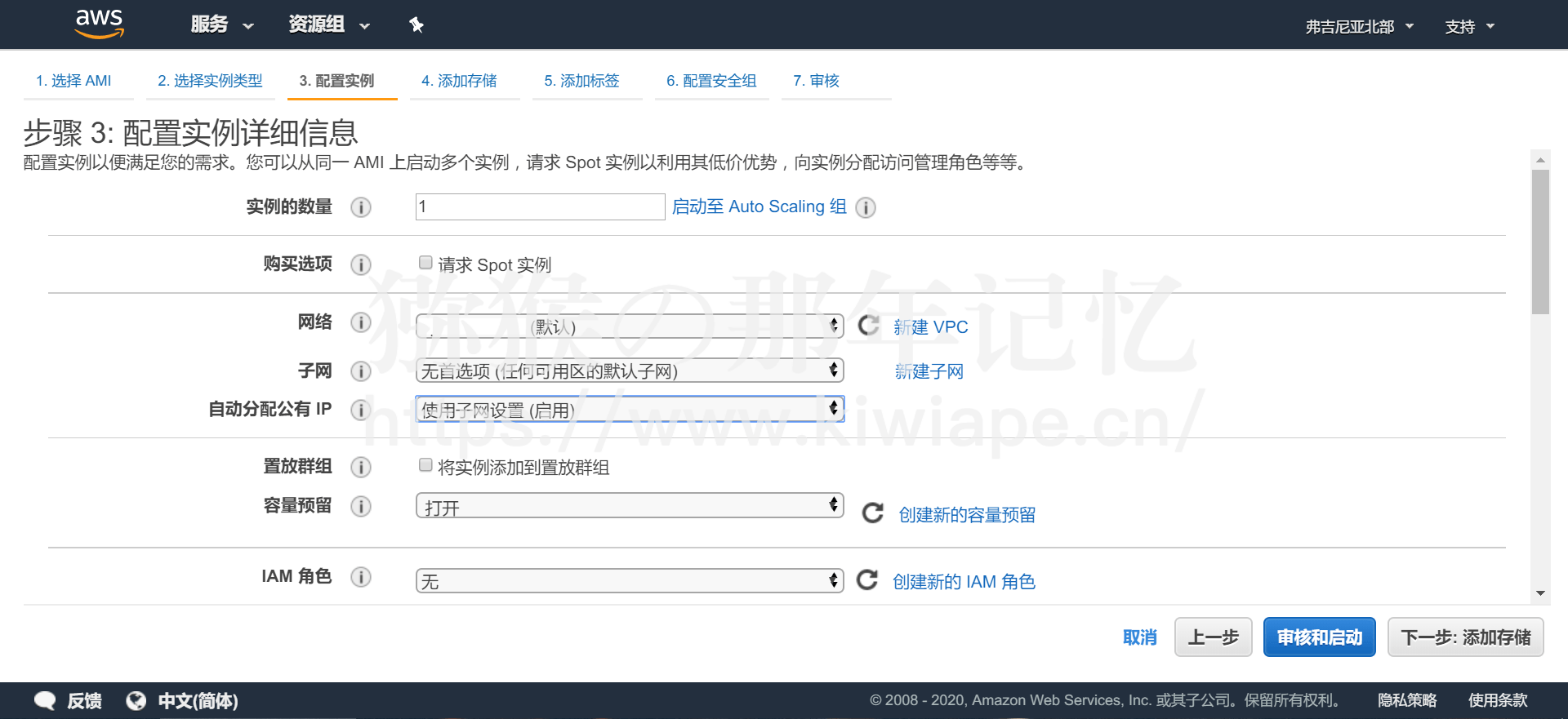Click 新建 VPC link
The height and width of the screenshot is (719, 1568).
pos(930,327)
